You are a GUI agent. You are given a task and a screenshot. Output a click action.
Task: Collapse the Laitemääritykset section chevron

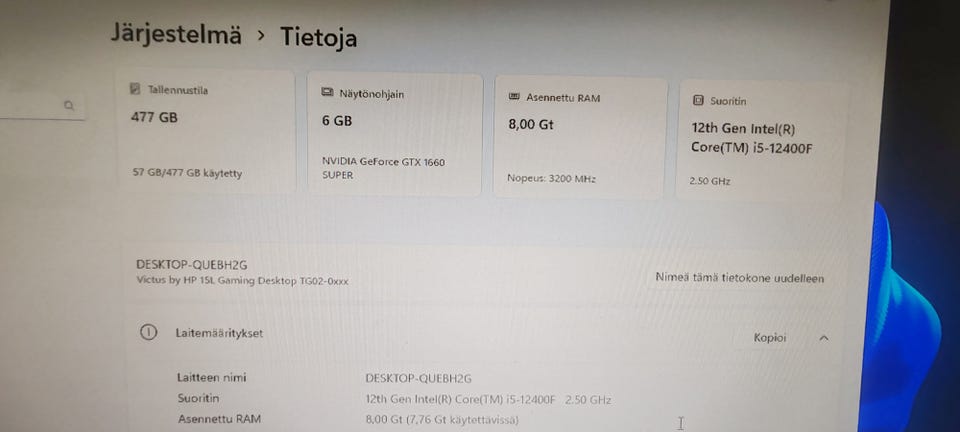[824, 338]
